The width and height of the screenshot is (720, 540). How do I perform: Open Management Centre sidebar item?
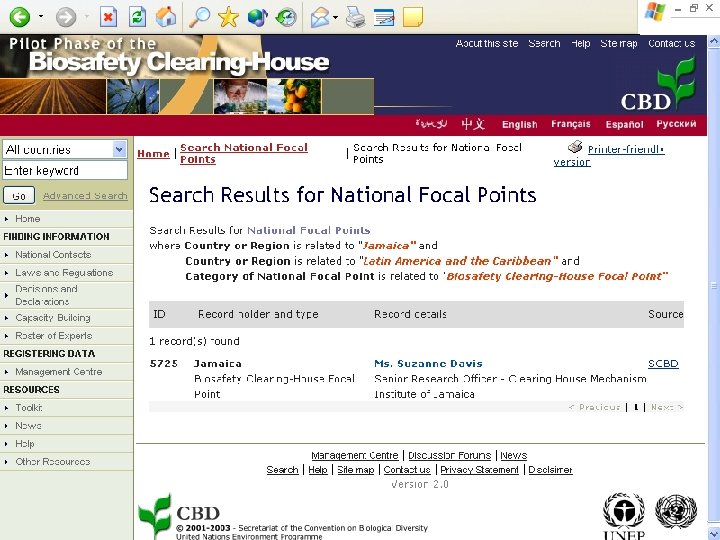click(59, 372)
